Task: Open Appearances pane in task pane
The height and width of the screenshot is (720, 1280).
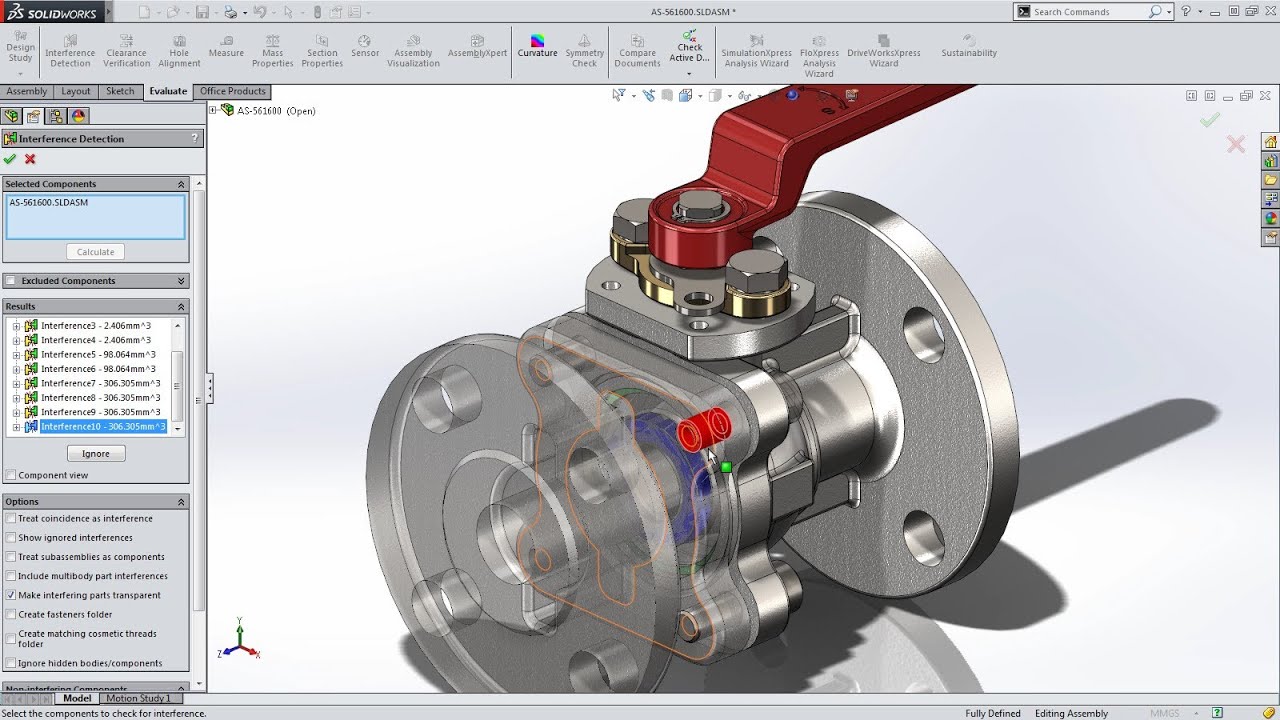Action: pyautogui.click(x=1271, y=218)
